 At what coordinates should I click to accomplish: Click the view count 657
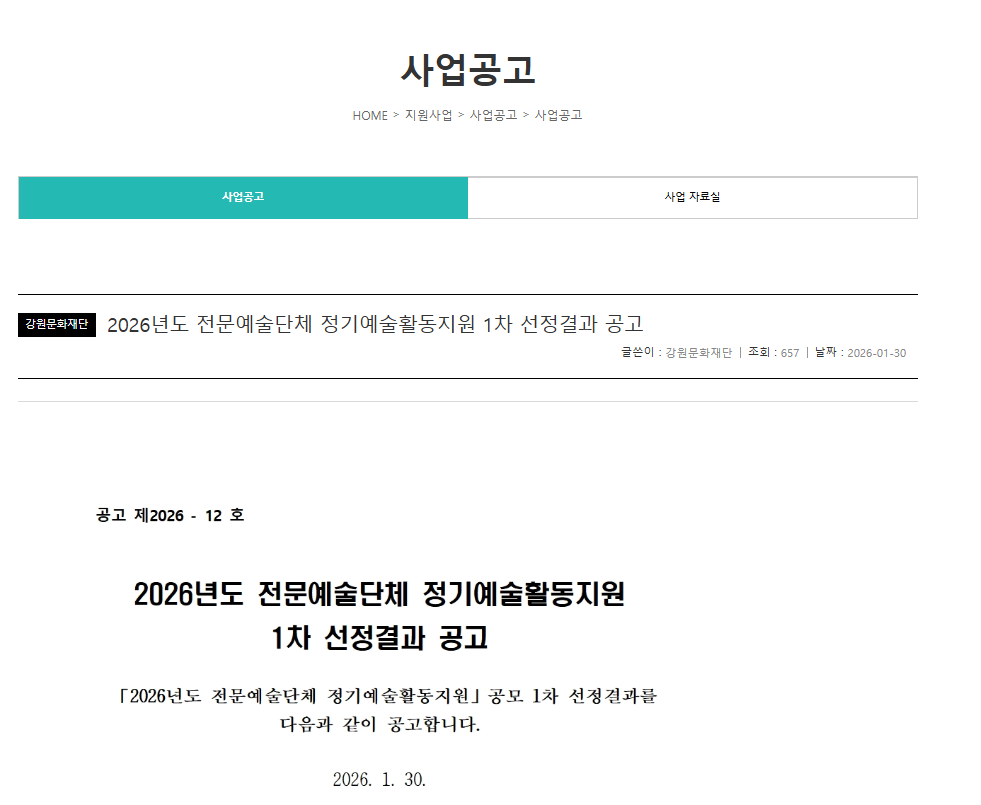point(789,353)
